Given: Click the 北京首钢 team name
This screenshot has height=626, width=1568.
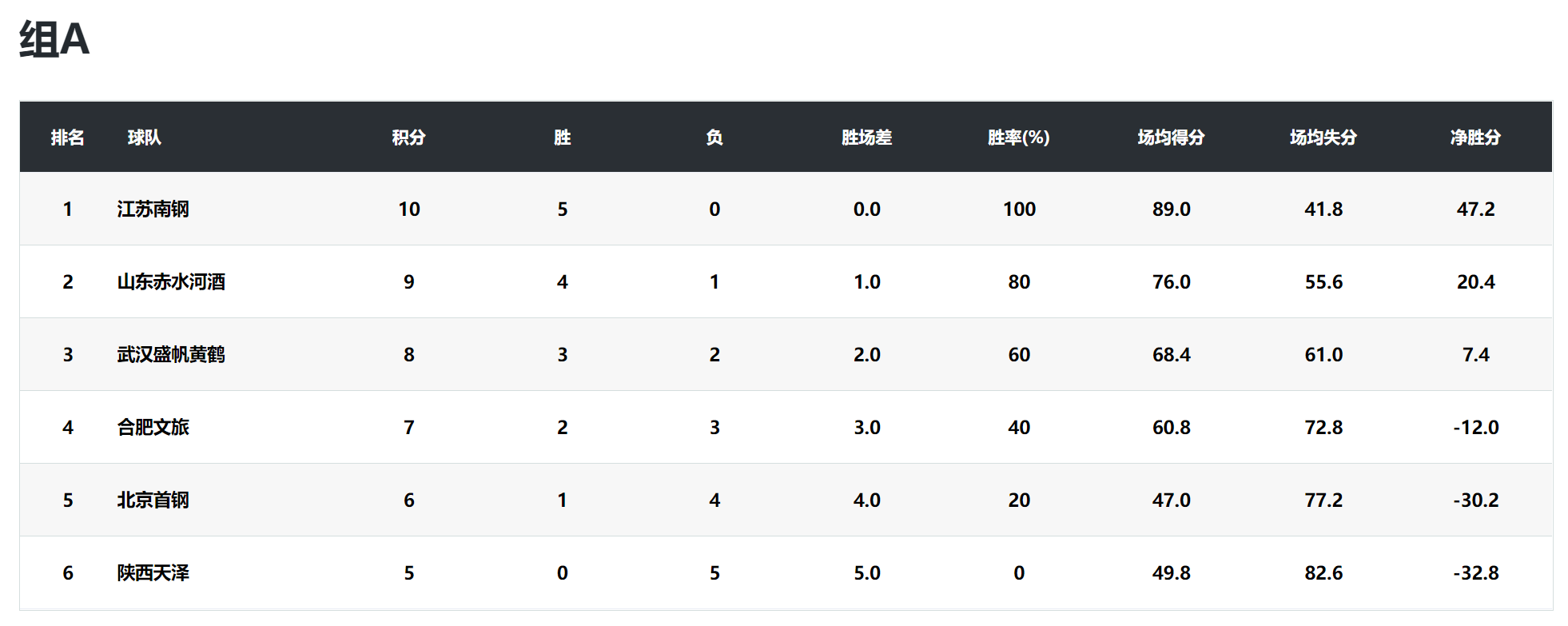Looking at the screenshot, I should click(x=153, y=500).
